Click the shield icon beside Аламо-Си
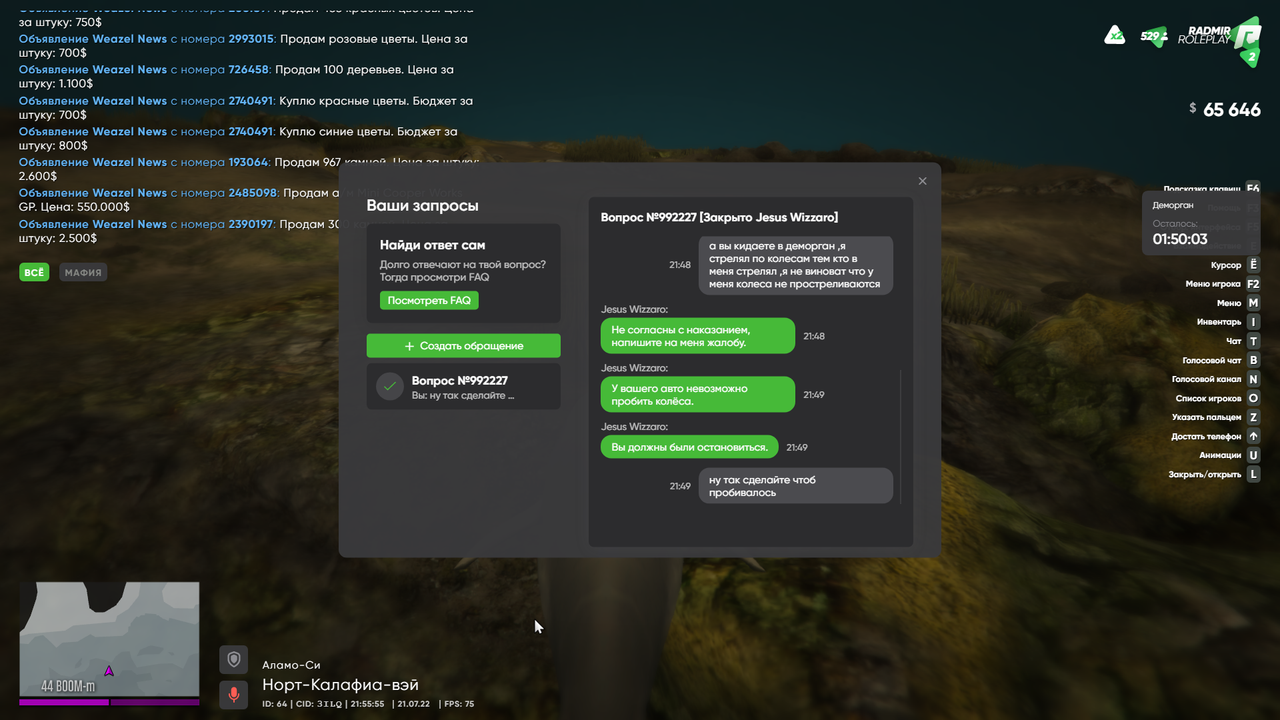The height and width of the screenshot is (720, 1280). pyautogui.click(x=234, y=660)
